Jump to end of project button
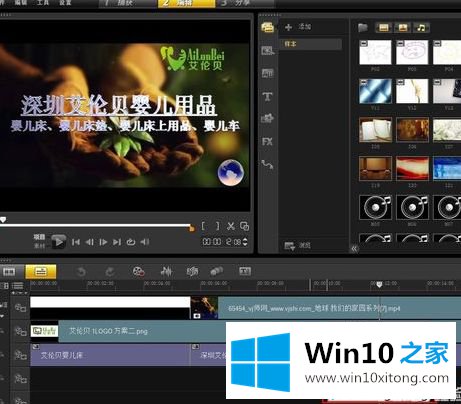Viewport: 461px width, 404px height. 117,242
